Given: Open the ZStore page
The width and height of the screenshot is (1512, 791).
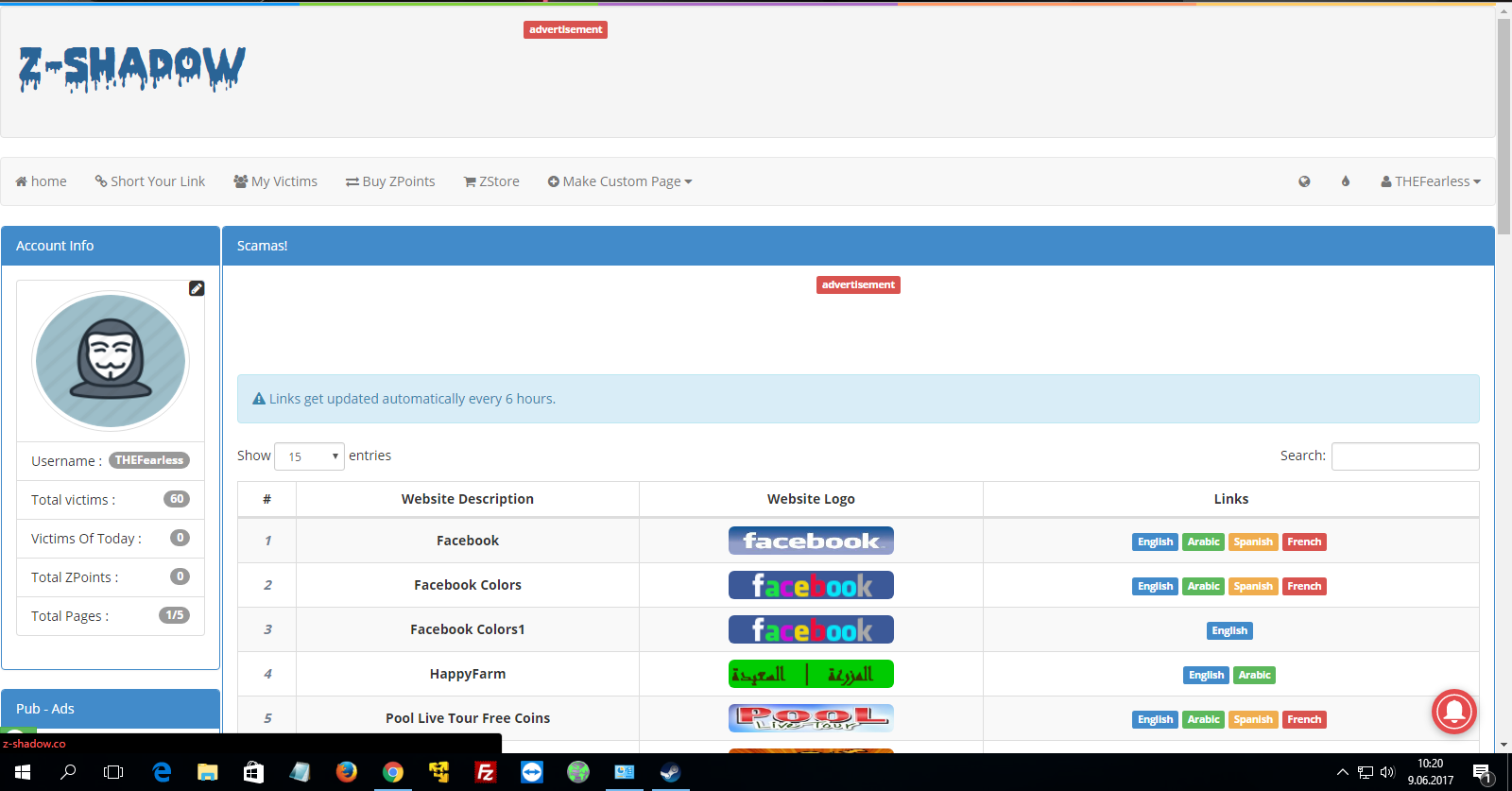Looking at the screenshot, I should pyautogui.click(x=491, y=181).
